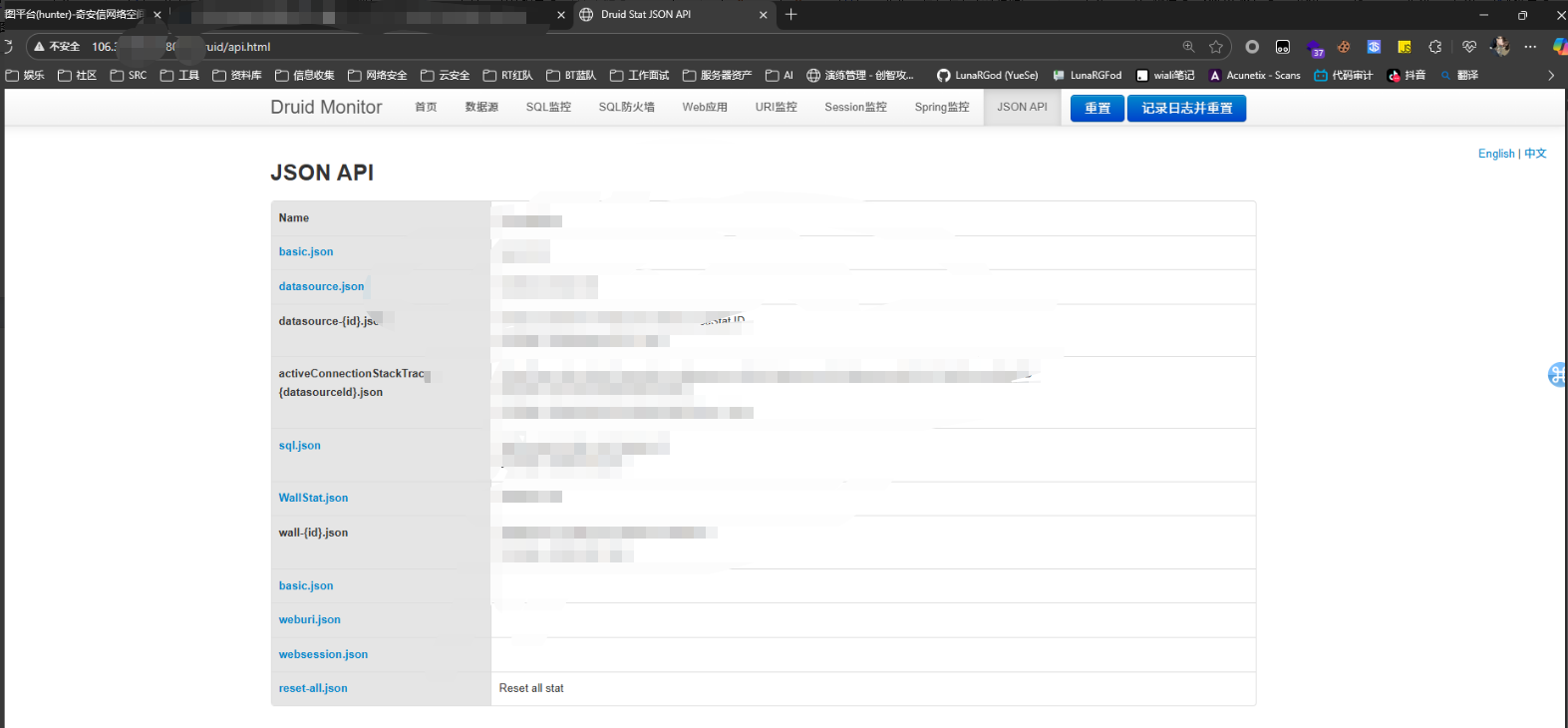The image size is (1568, 728).
Task: Open the 数据源 nav tab
Action: [x=481, y=107]
